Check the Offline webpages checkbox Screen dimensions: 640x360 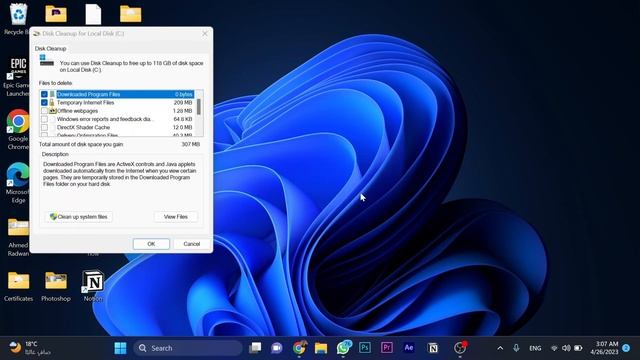[x=44, y=111]
